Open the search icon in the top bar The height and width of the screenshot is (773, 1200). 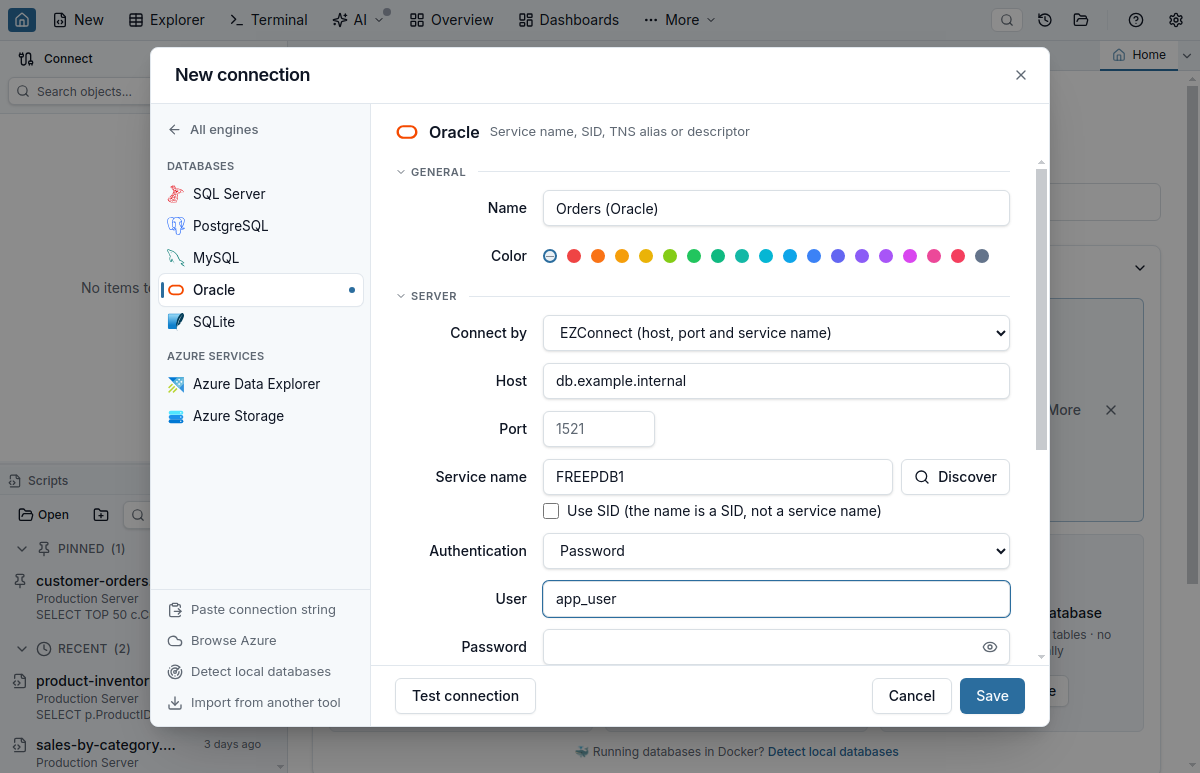point(1007,20)
